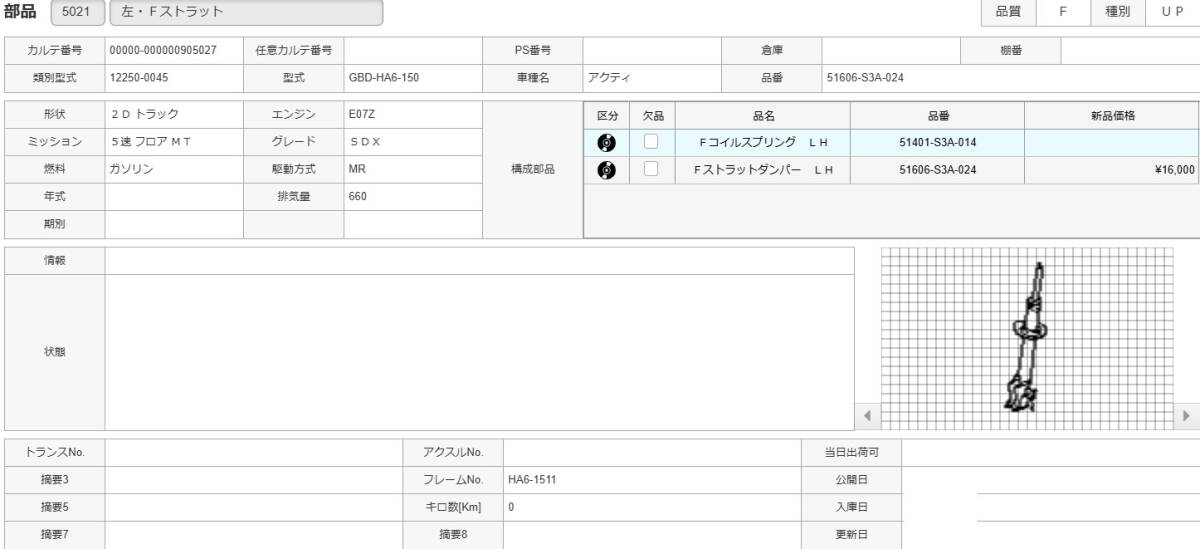Click the empty PS番号 field
The image size is (1200, 549).
click(x=652, y=50)
